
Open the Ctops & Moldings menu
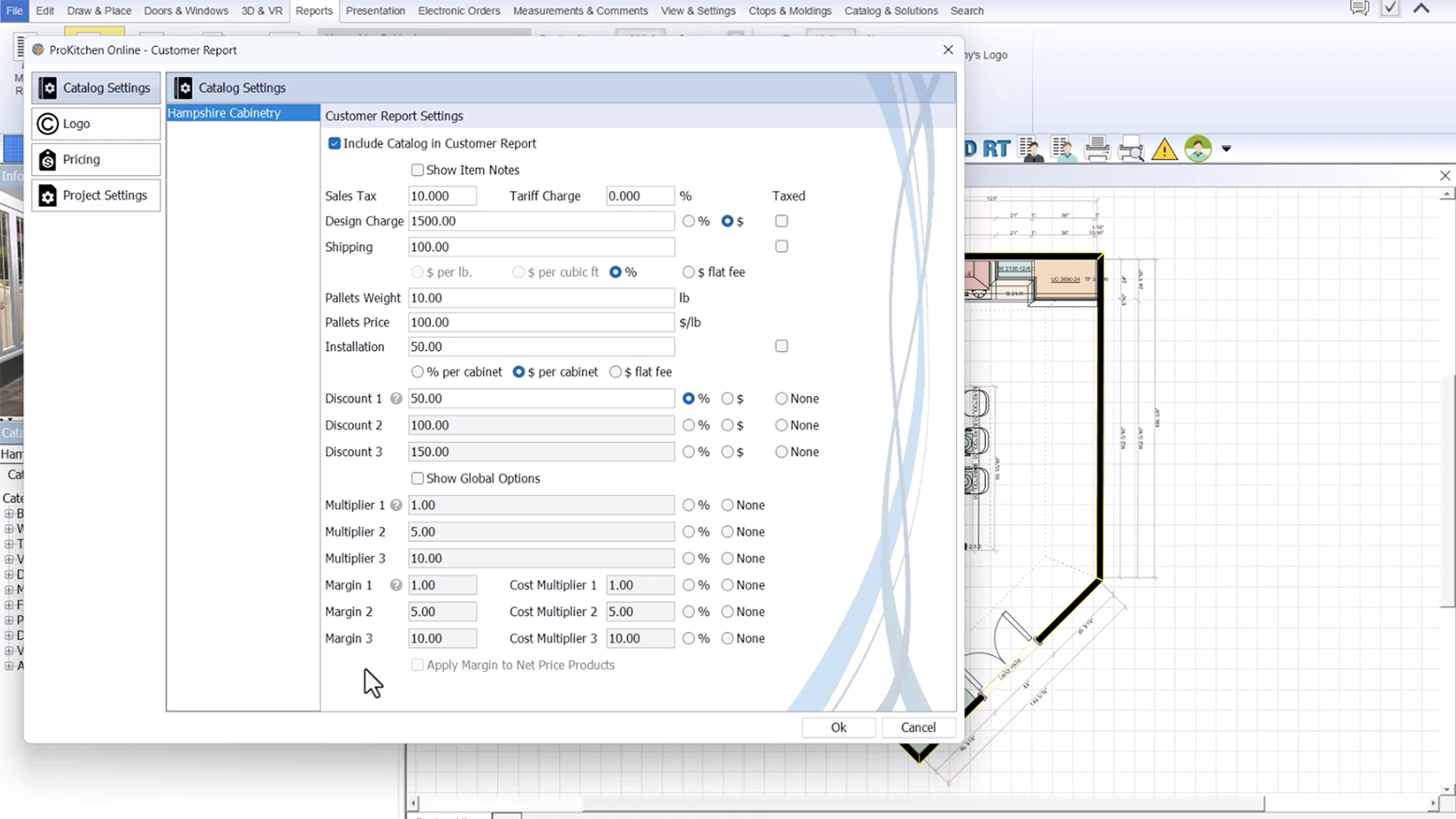[x=789, y=11]
